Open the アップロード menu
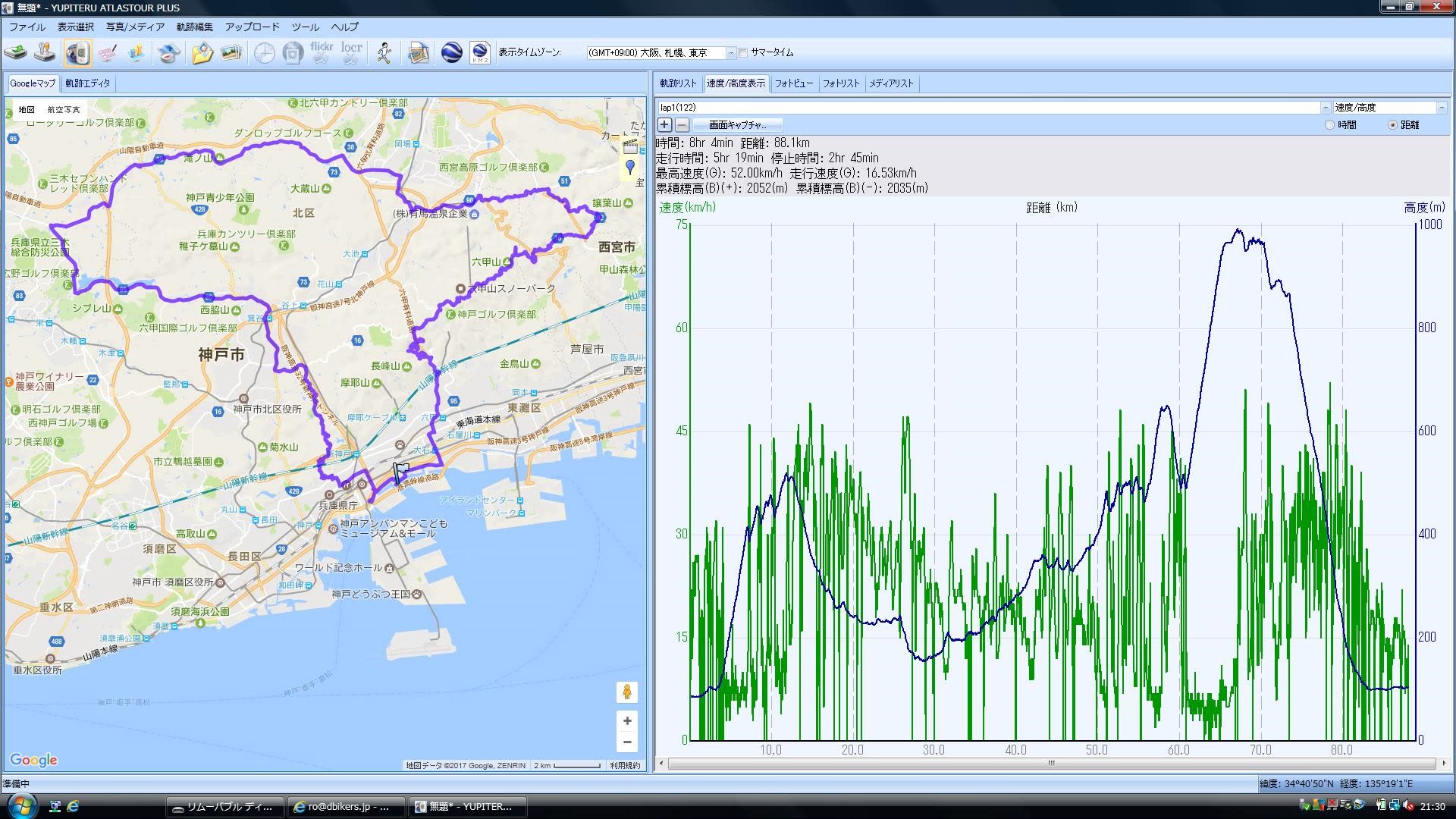This screenshot has height=819, width=1456. tap(252, 27)
